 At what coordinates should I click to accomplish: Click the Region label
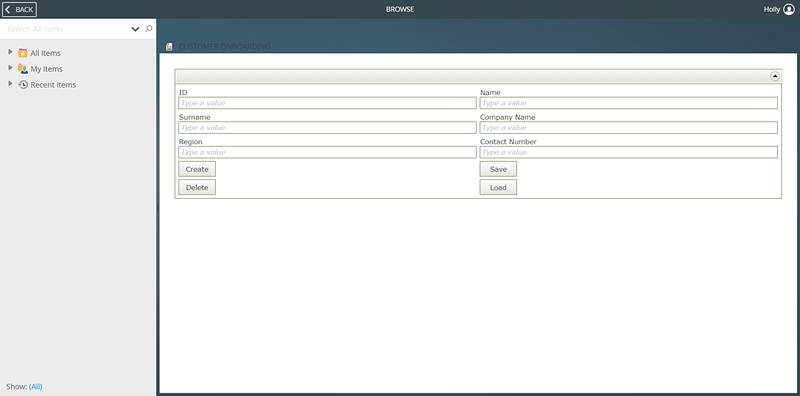coord(191,142)
